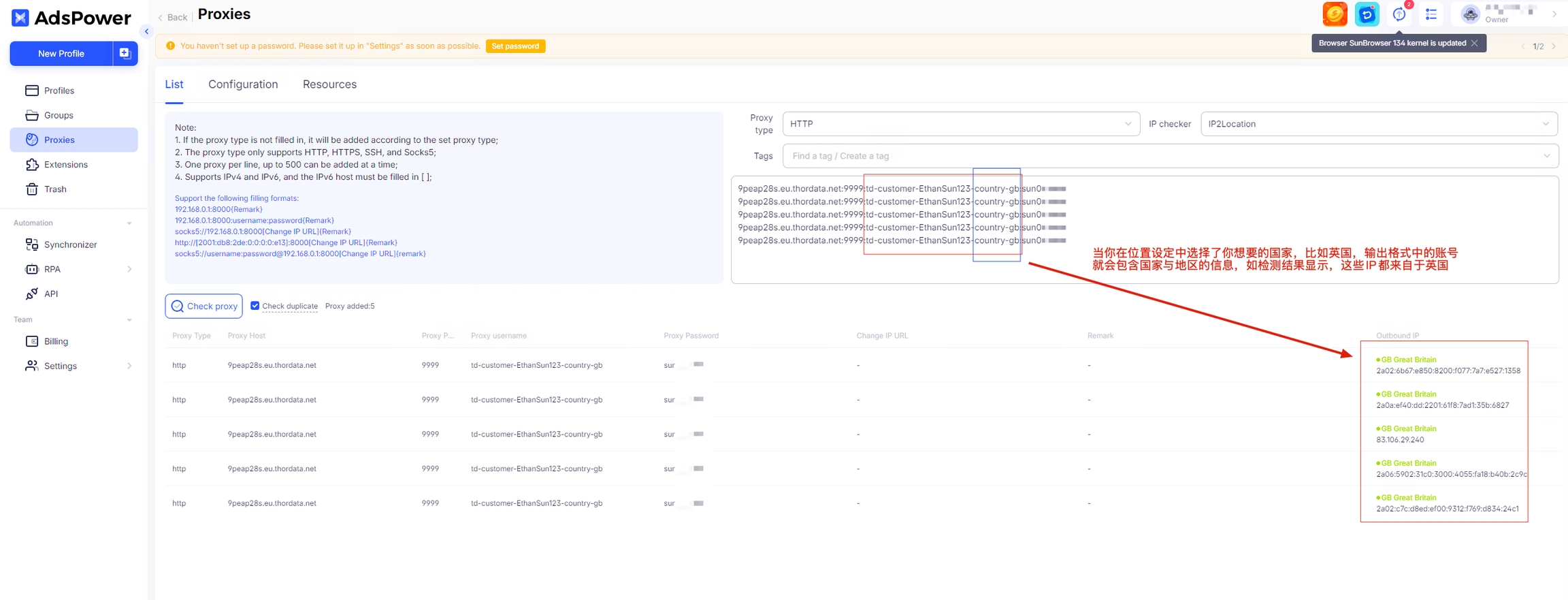Expand the RPA submenu arrow
Image resolution: width=1568 pixels, height=600 pixels.
coord(129,269)
